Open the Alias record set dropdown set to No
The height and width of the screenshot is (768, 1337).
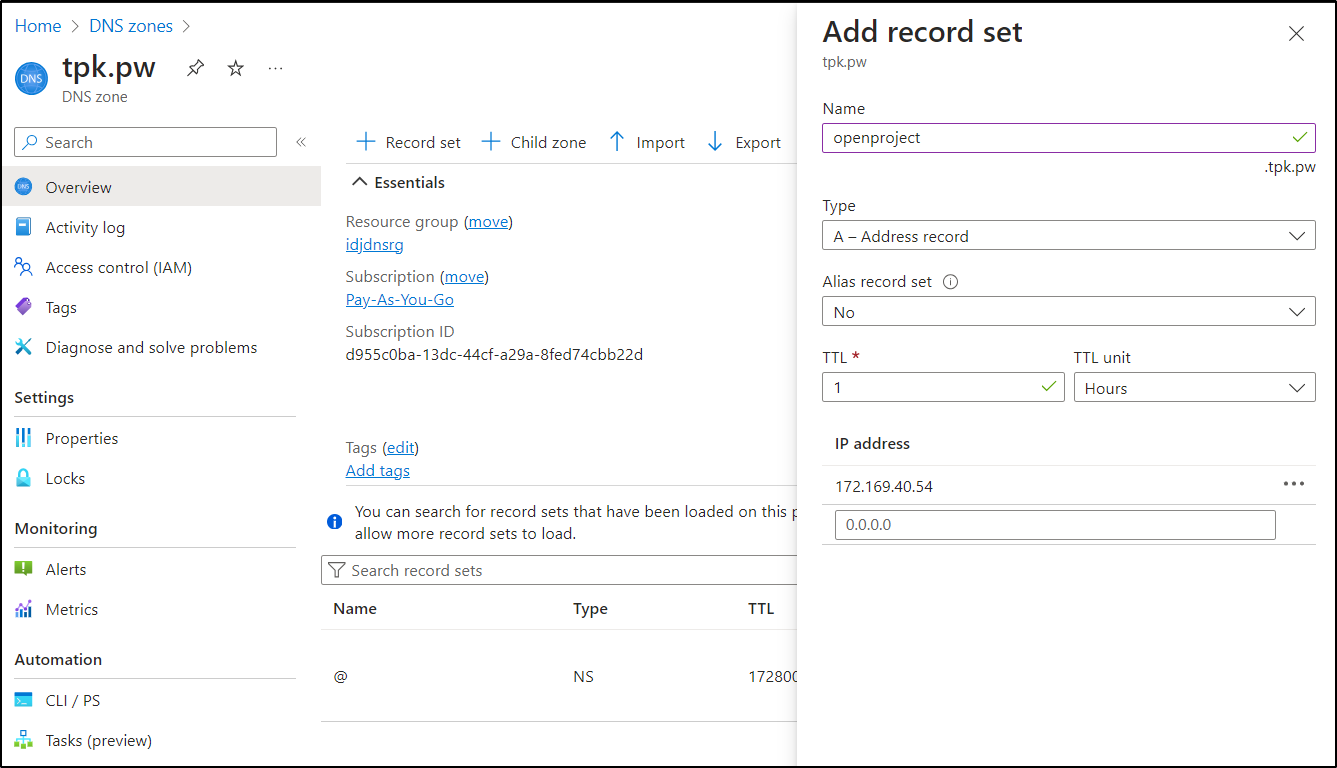[x=1068, y=312]
